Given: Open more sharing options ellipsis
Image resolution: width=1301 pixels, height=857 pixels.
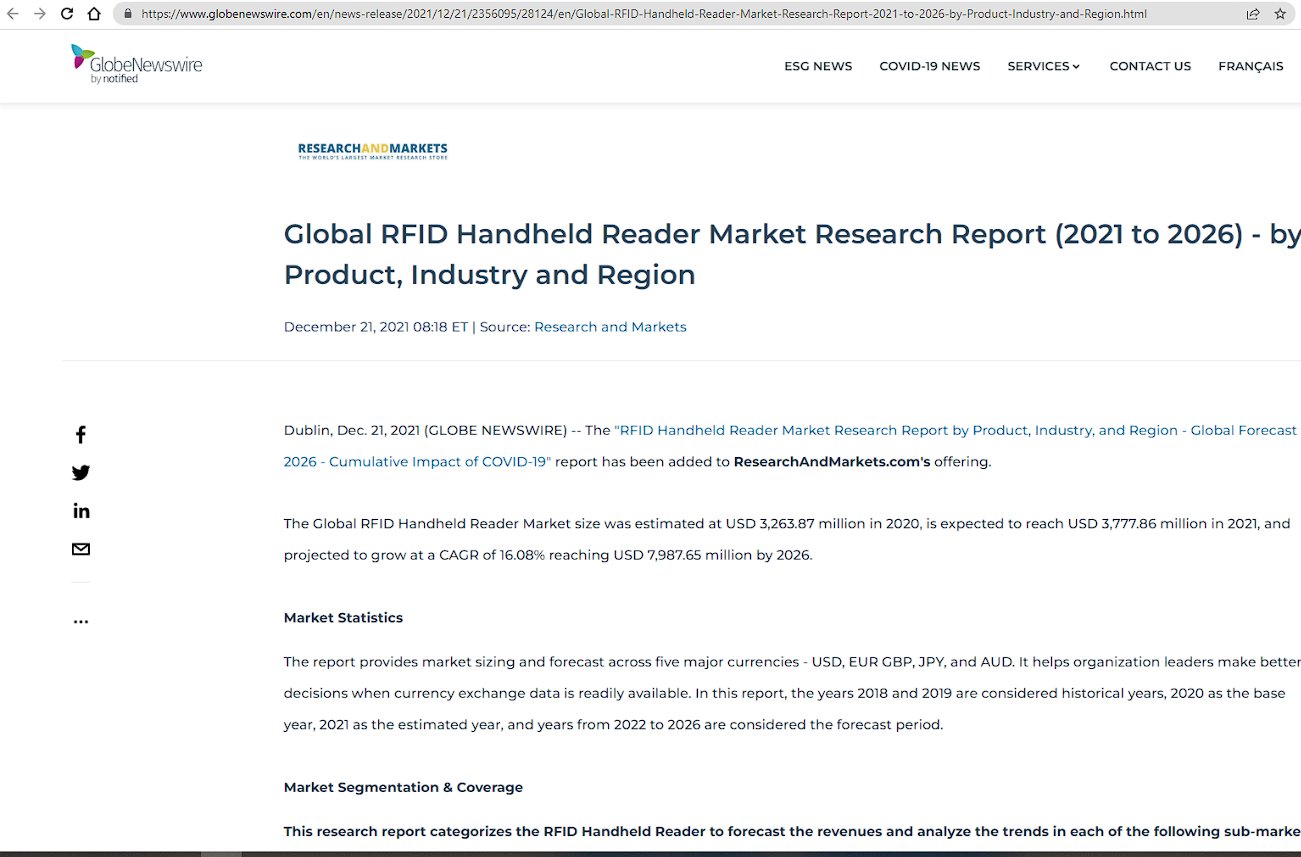Looking at the screenshot, I should pos(81,621).
